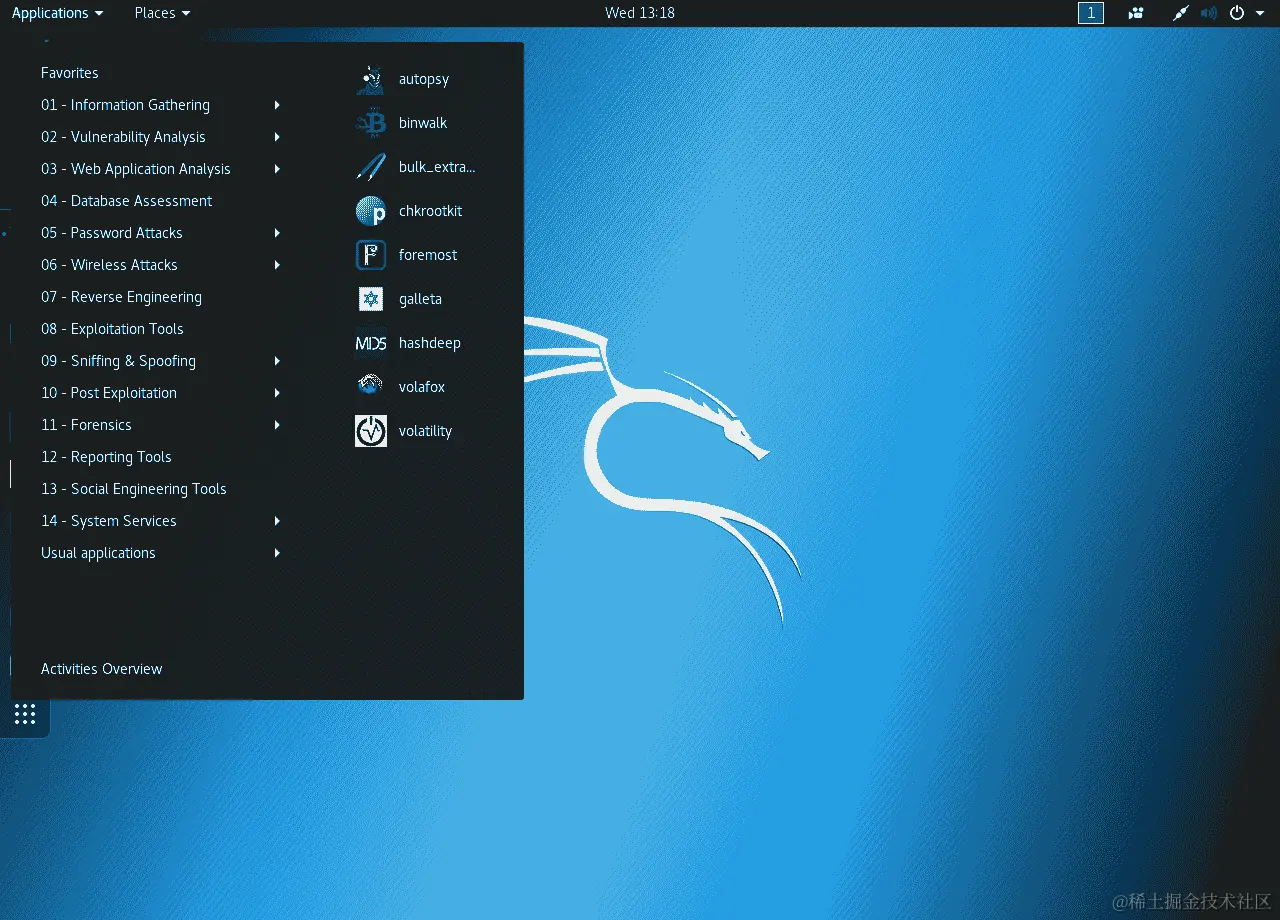Viewport: 1280px width, 920px height.
Task: Click the workspace indicator numbered 1
Action: 1091,13
